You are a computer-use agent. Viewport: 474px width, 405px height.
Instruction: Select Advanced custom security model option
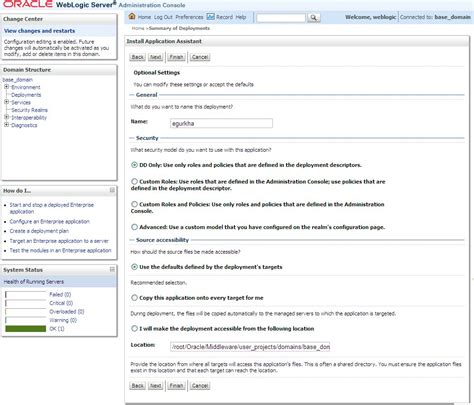[x=134, y=227]
